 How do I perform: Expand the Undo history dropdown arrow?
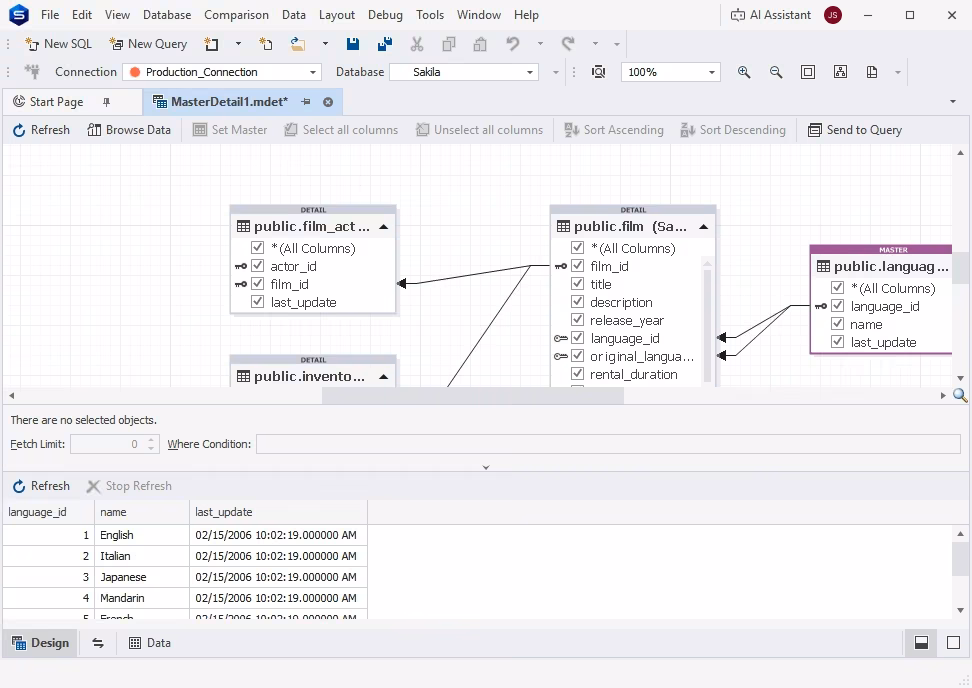click(540, 44)
